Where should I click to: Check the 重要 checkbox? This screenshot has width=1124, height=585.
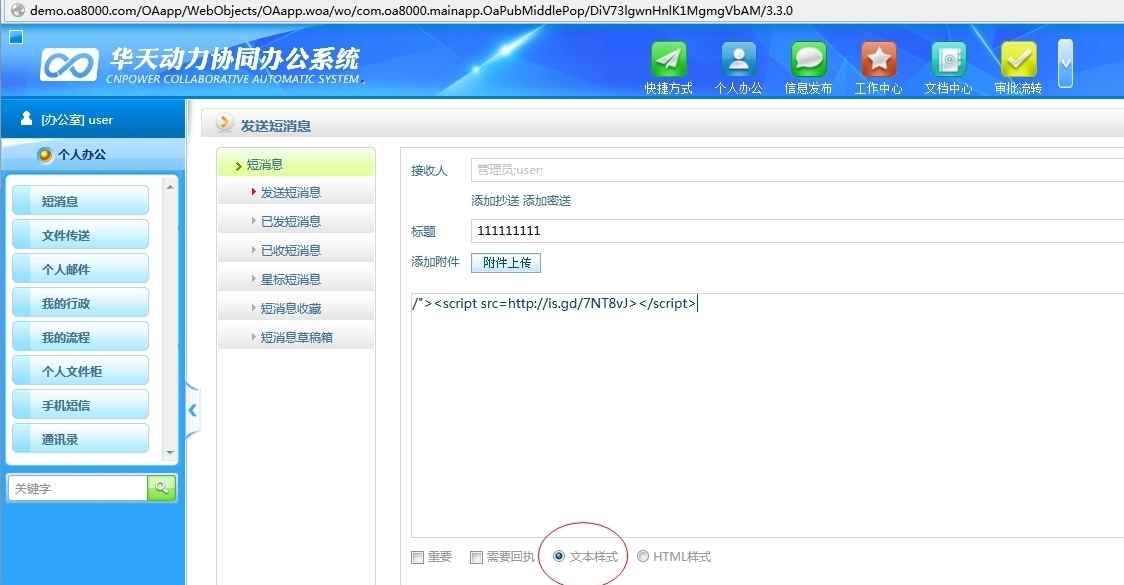(x=417, y=557)
